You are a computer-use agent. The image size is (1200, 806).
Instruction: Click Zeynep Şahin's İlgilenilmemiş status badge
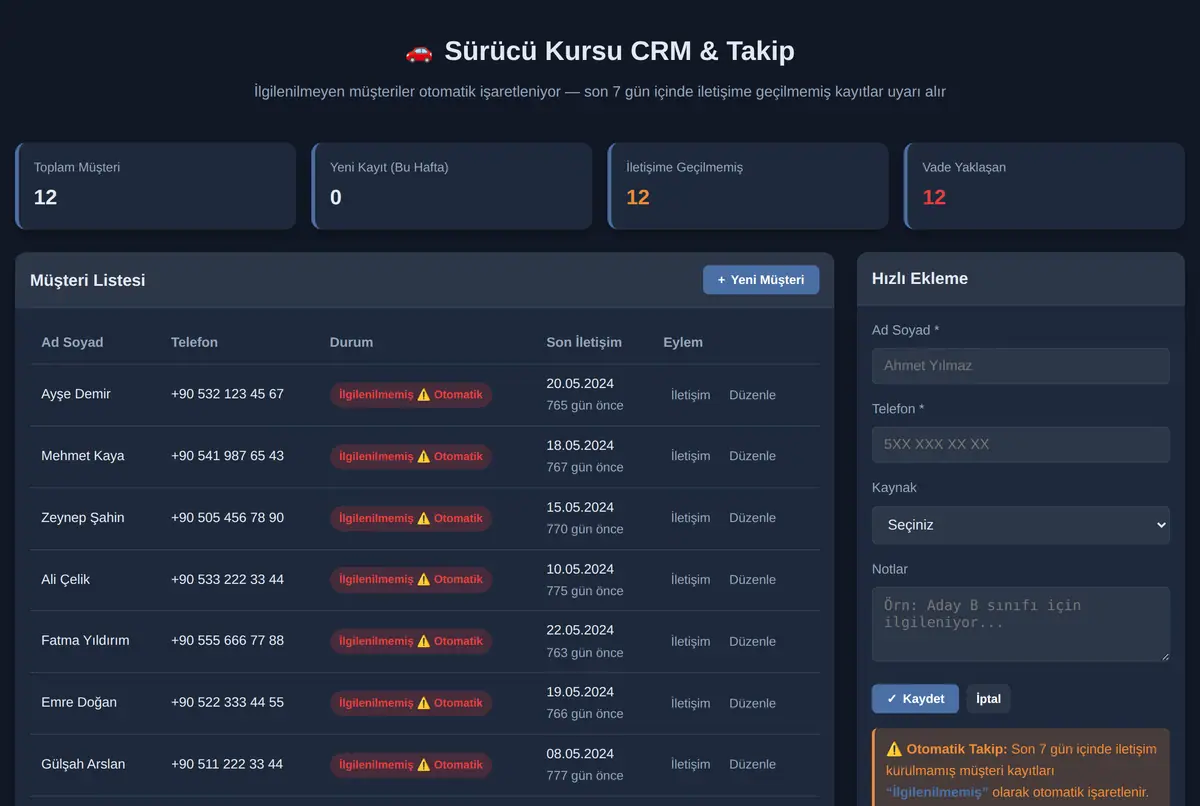click(x=411, y=518)
